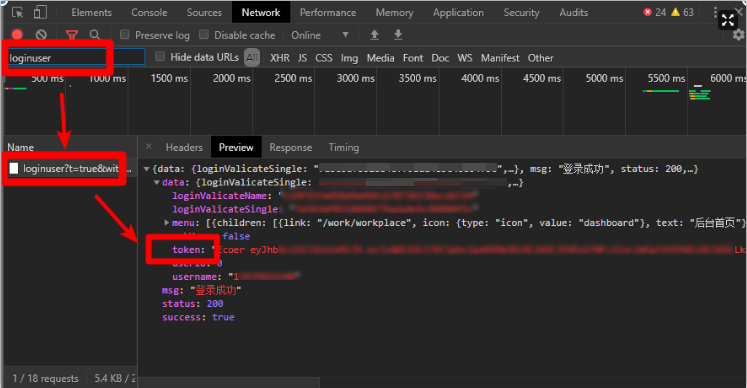Open the network search magnifier icon
The image size is (747, 388).
coord(95,35)
